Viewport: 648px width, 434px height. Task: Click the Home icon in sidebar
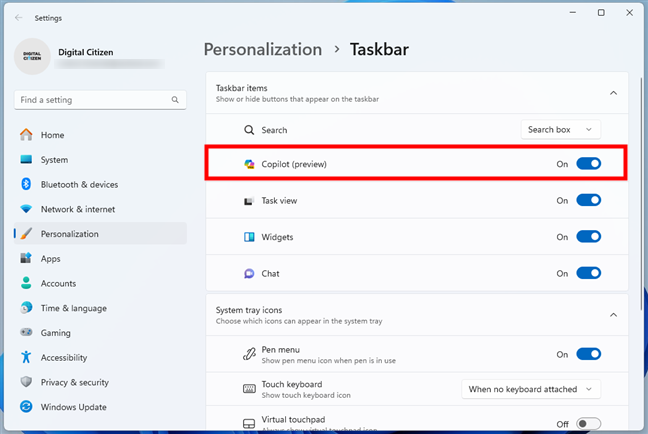tap(26, 135)
